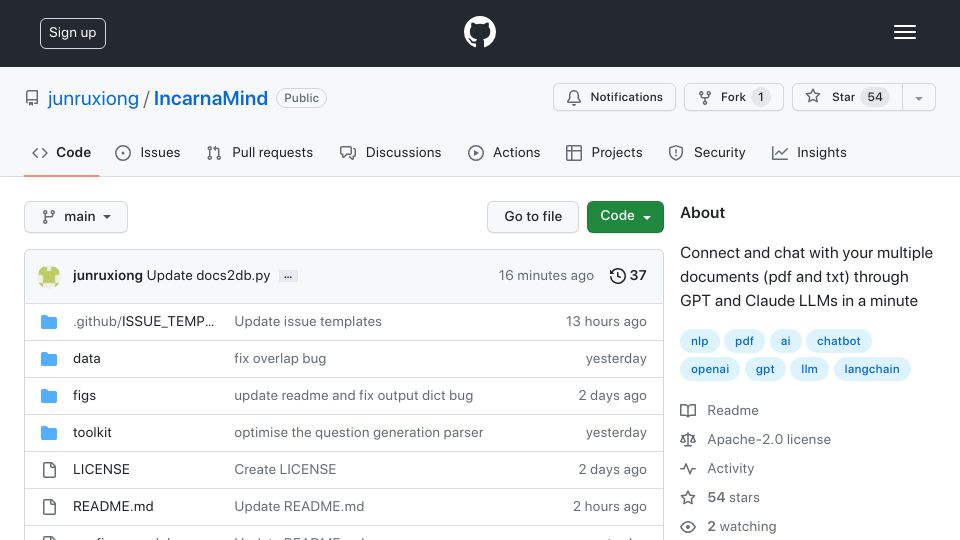
Task: Click the Readme book icon in About
Action: click(688, 410)
